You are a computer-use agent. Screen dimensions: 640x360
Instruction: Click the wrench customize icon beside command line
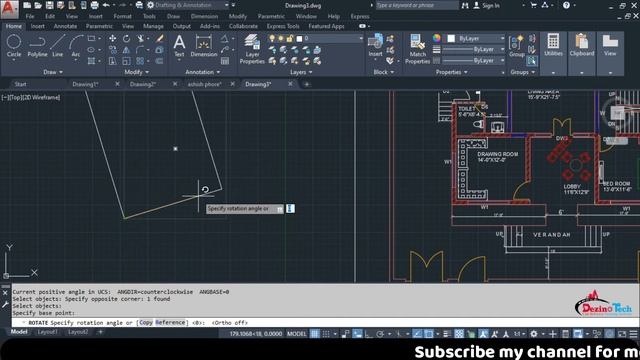click(5, 304)
